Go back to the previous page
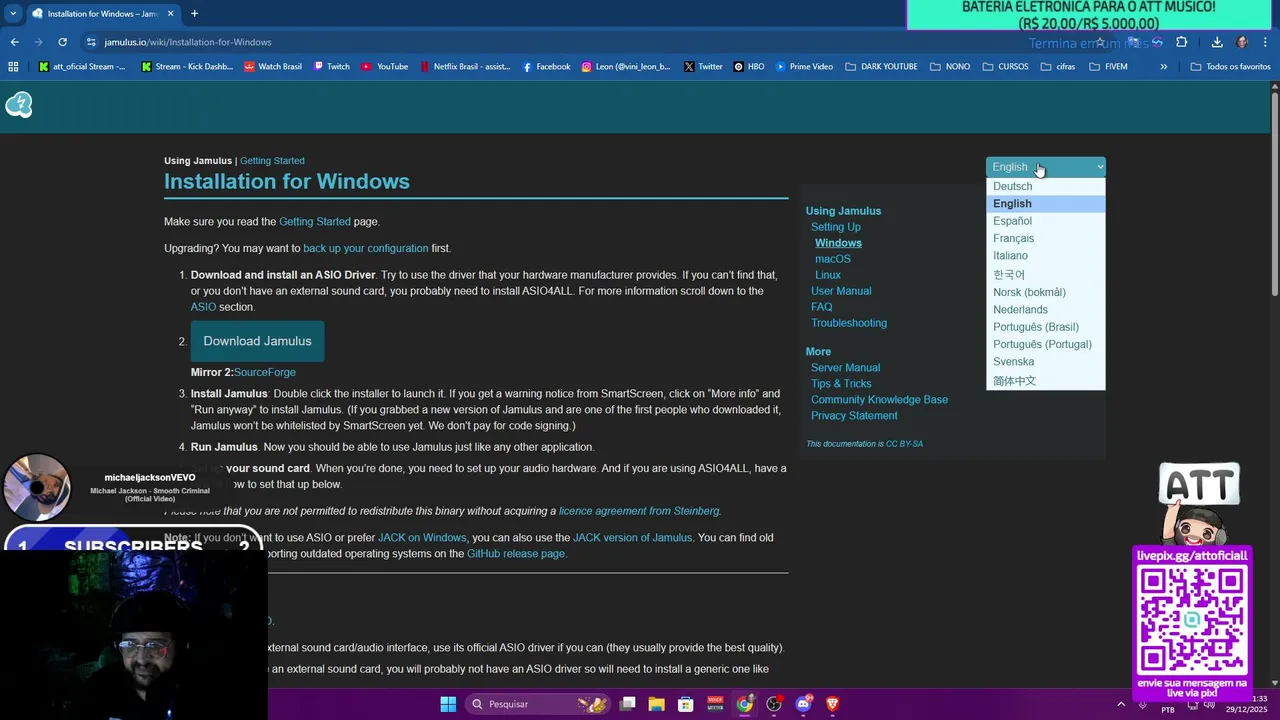 [14, 42]
